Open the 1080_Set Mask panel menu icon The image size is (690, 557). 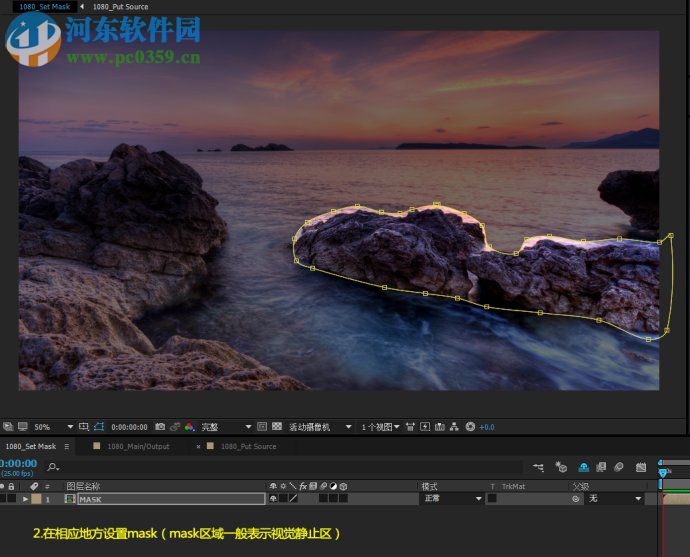(x=66, y=446)
